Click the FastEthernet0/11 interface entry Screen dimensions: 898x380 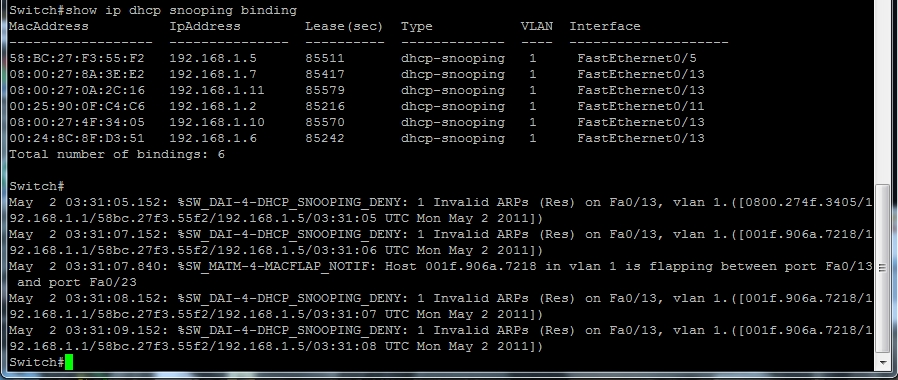click(641, 106)
